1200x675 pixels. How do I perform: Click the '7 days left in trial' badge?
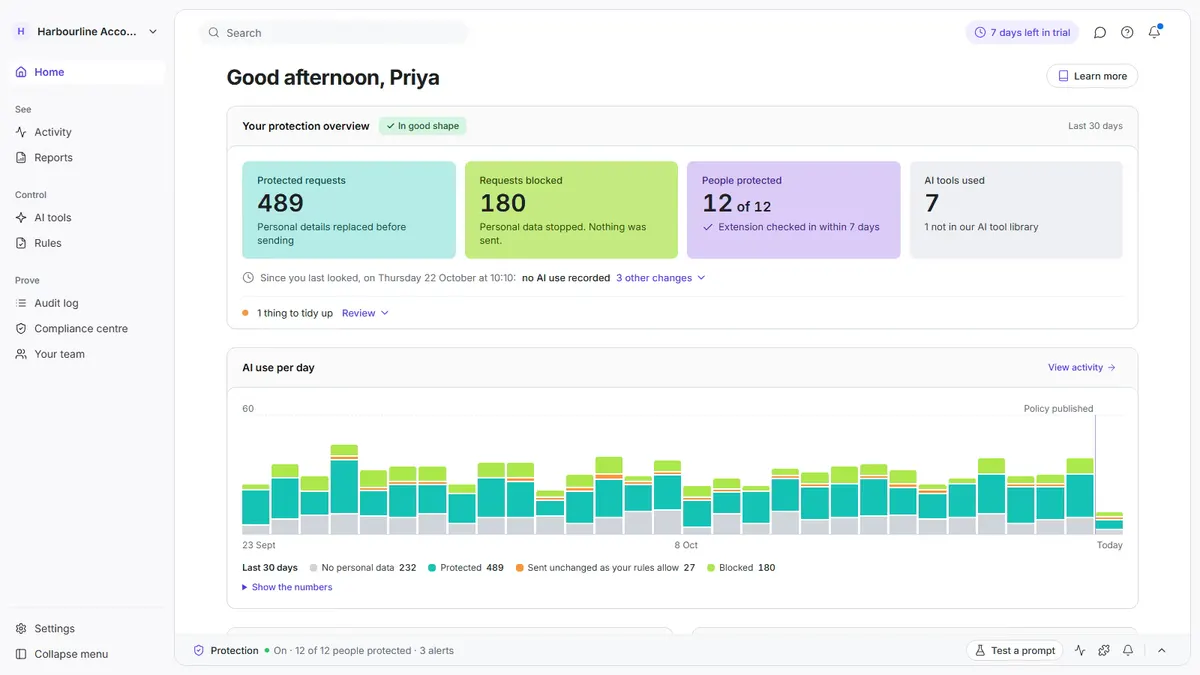pos(1022,33)
